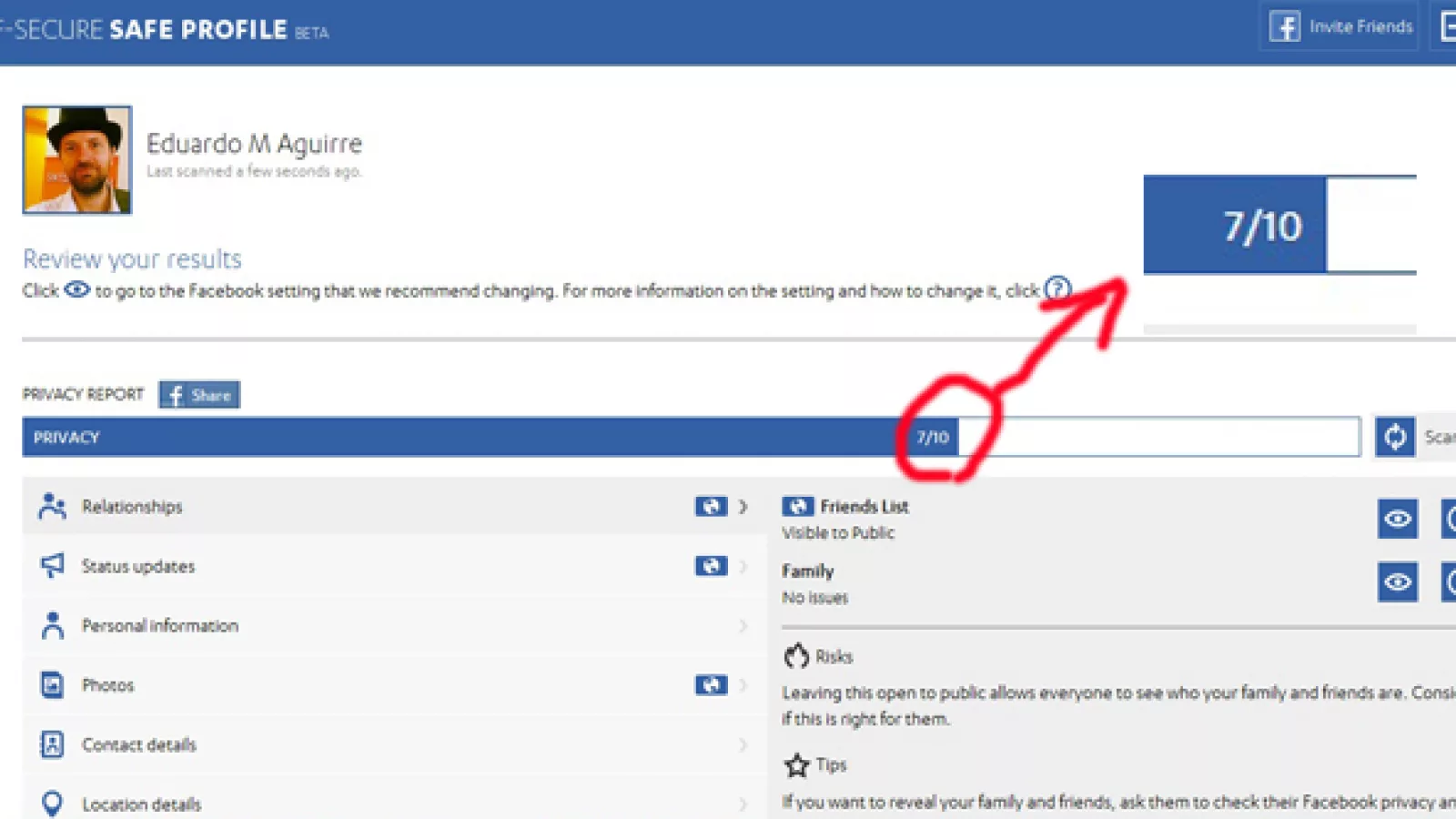The height and width of the screenshot is (819, 1456).
Task: Click the Invite Friends button
Action: [1340, 27]
